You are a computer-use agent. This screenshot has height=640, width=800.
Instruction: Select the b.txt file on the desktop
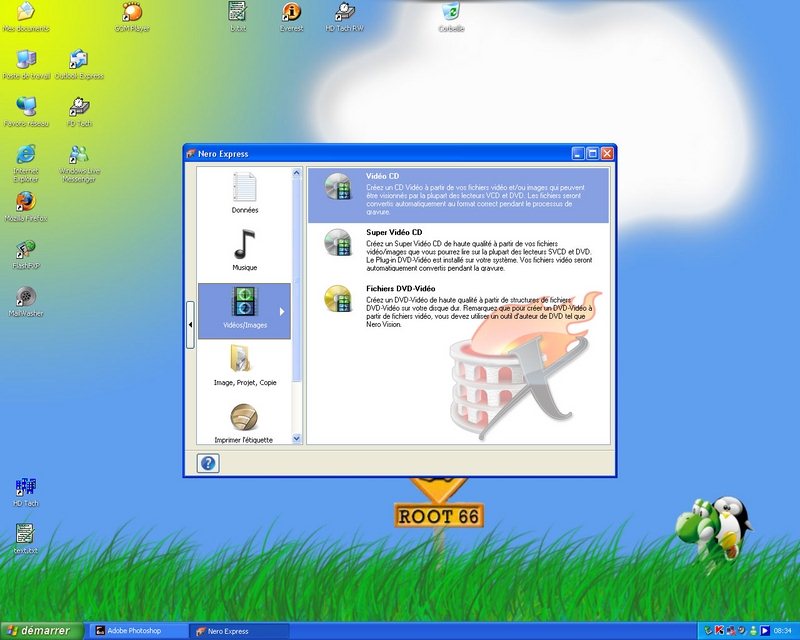(238, 17)
